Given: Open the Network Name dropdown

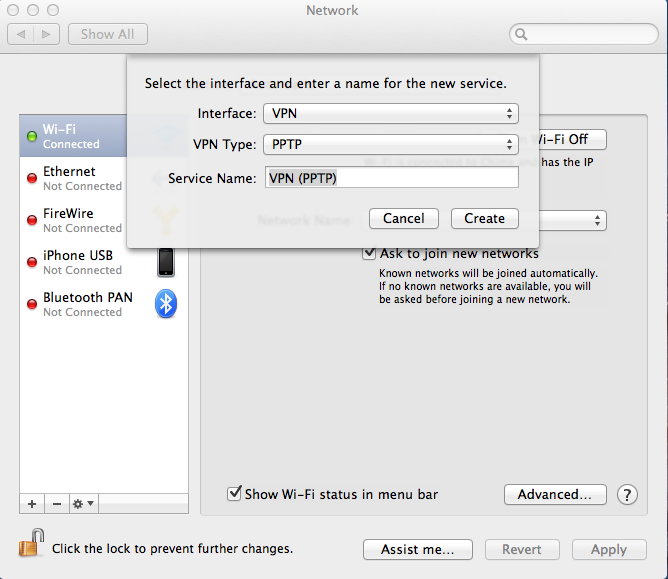Looking at the screenshot, I should [x=573, y=220].
